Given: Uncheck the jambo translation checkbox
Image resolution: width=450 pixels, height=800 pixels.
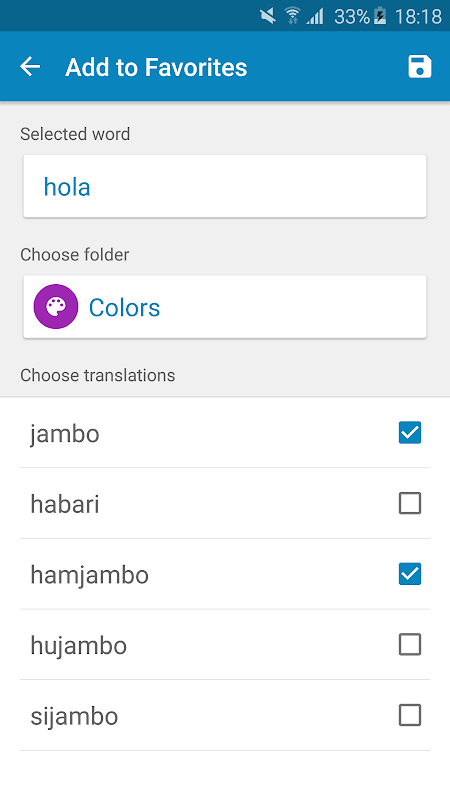Looking at the screenshot, I should (x=410, y=433).
